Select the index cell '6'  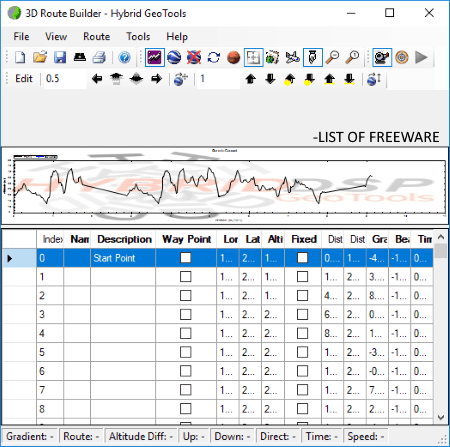(50, 371)
